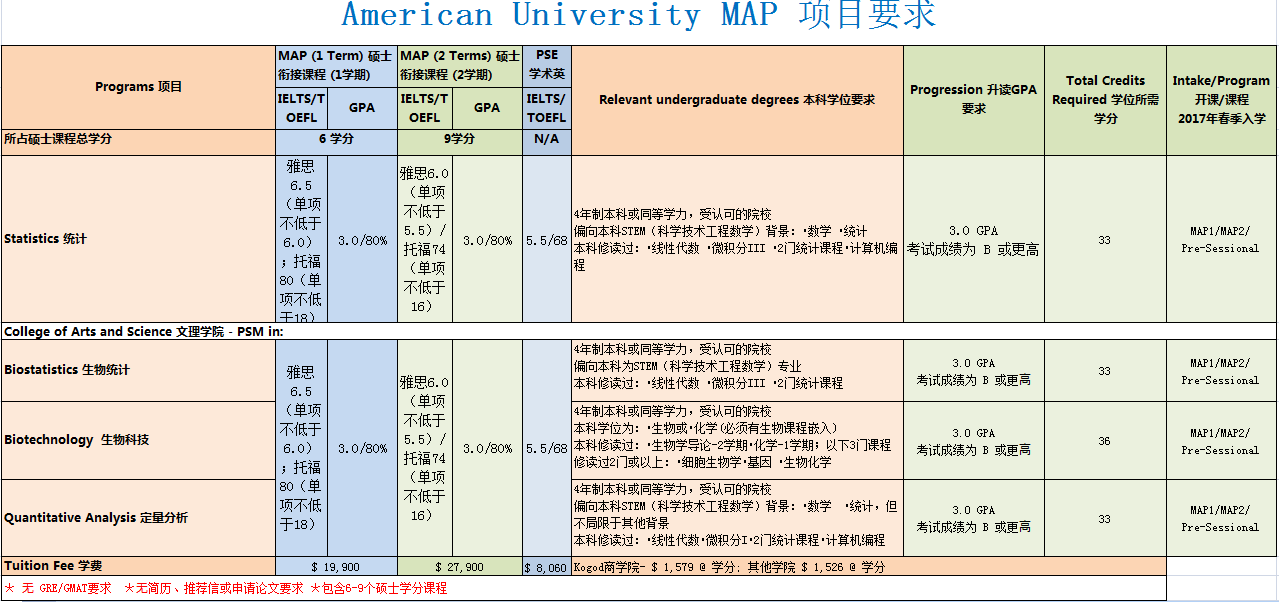Click the PSE 学术英 header cell
The height and width of the screenshot is (602, 1279).
click(x=546, y=66)
